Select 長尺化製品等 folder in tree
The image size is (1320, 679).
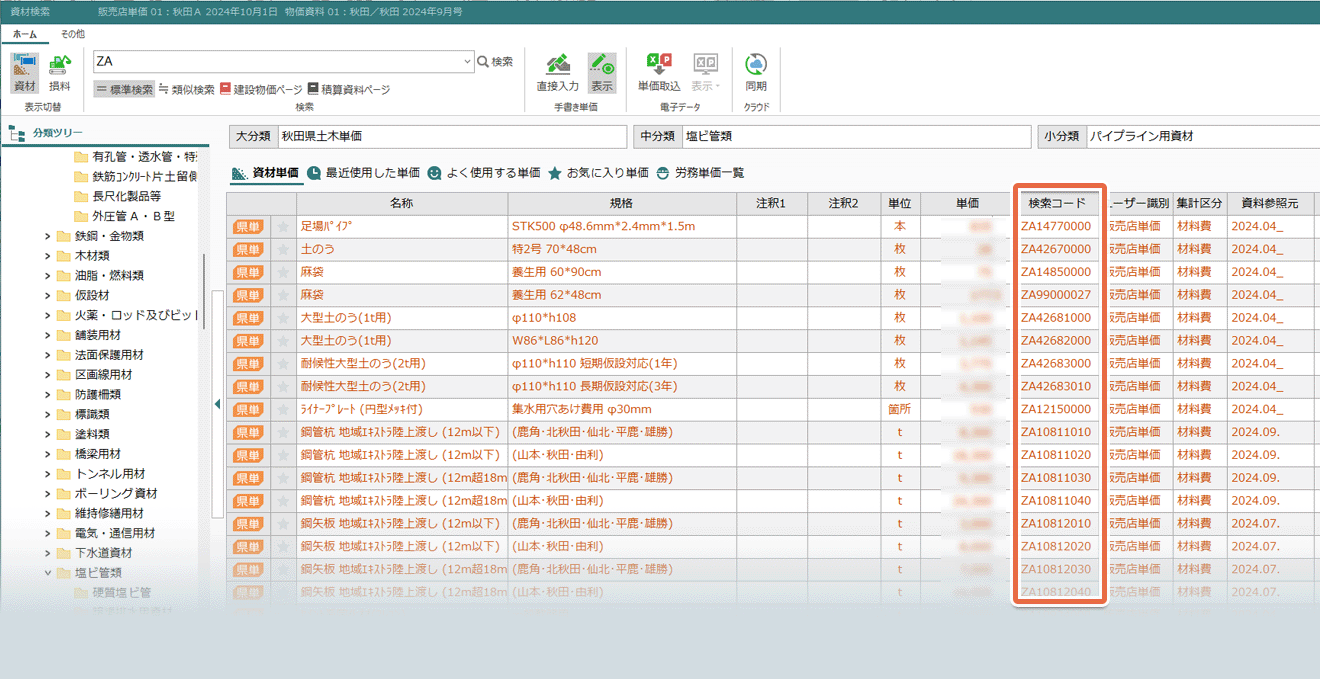pyautogui.click(x=118, y=196)
